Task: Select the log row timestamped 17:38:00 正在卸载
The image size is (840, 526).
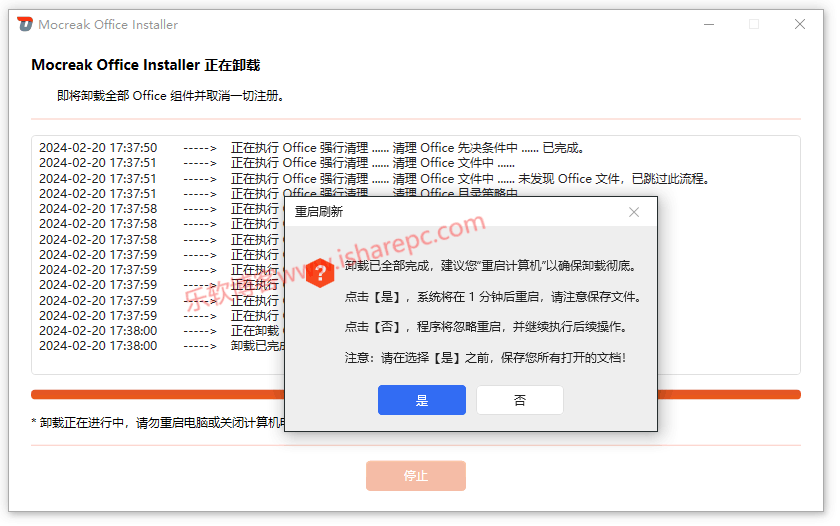Action: click(x=161, y=331)
